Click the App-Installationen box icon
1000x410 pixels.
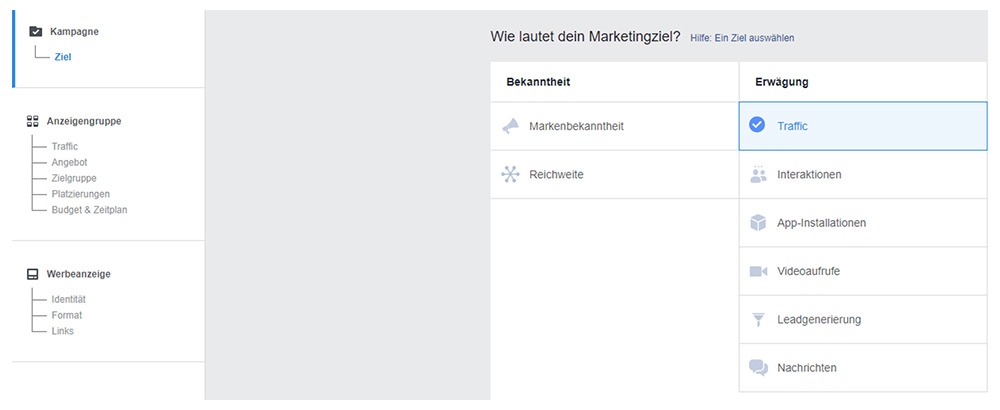758,223
